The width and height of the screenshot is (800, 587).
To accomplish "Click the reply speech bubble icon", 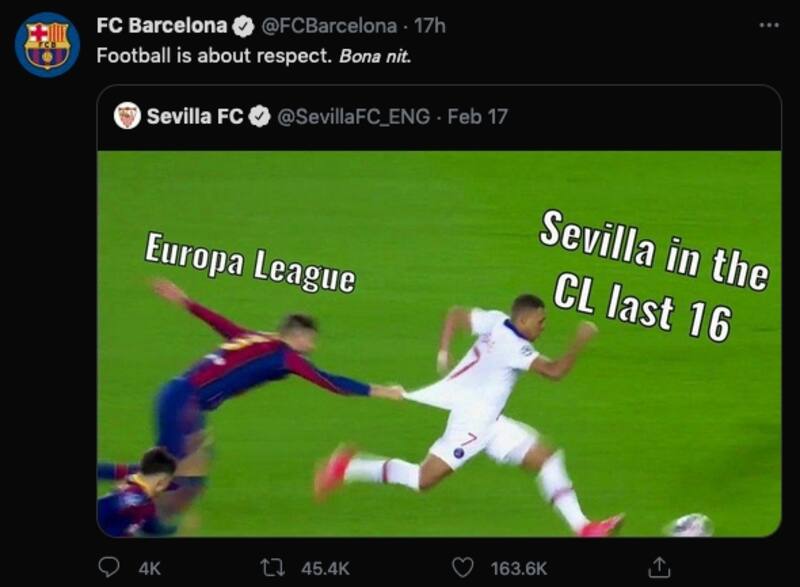I will [x=108, y=567].
